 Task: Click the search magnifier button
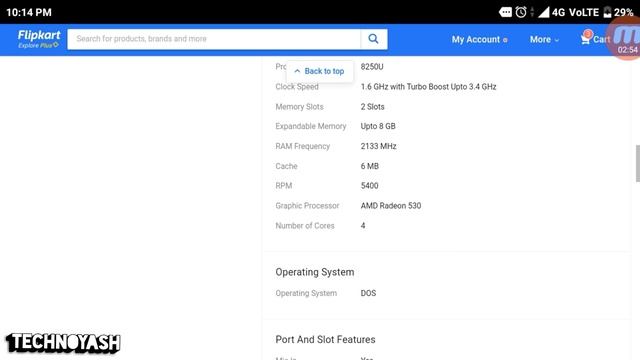tap(373, 39)
